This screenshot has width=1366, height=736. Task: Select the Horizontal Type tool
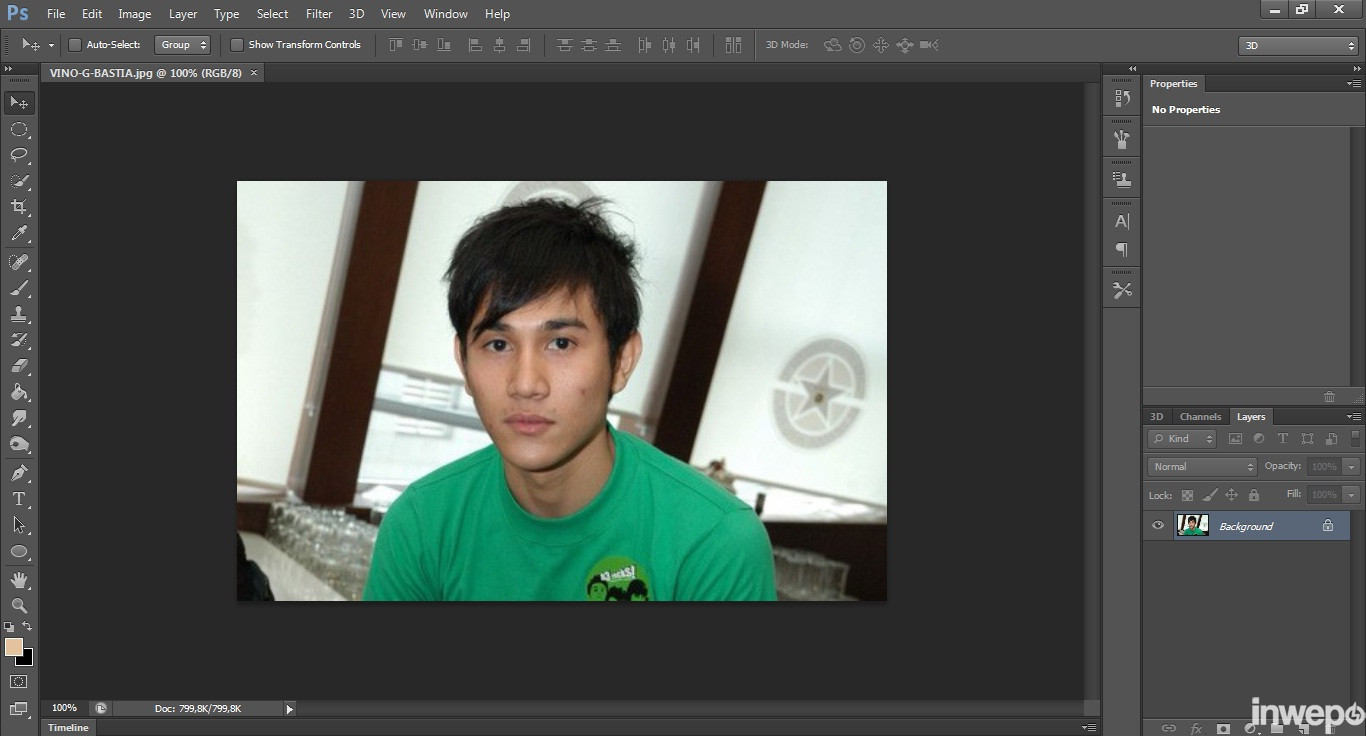tap(19, 499)
